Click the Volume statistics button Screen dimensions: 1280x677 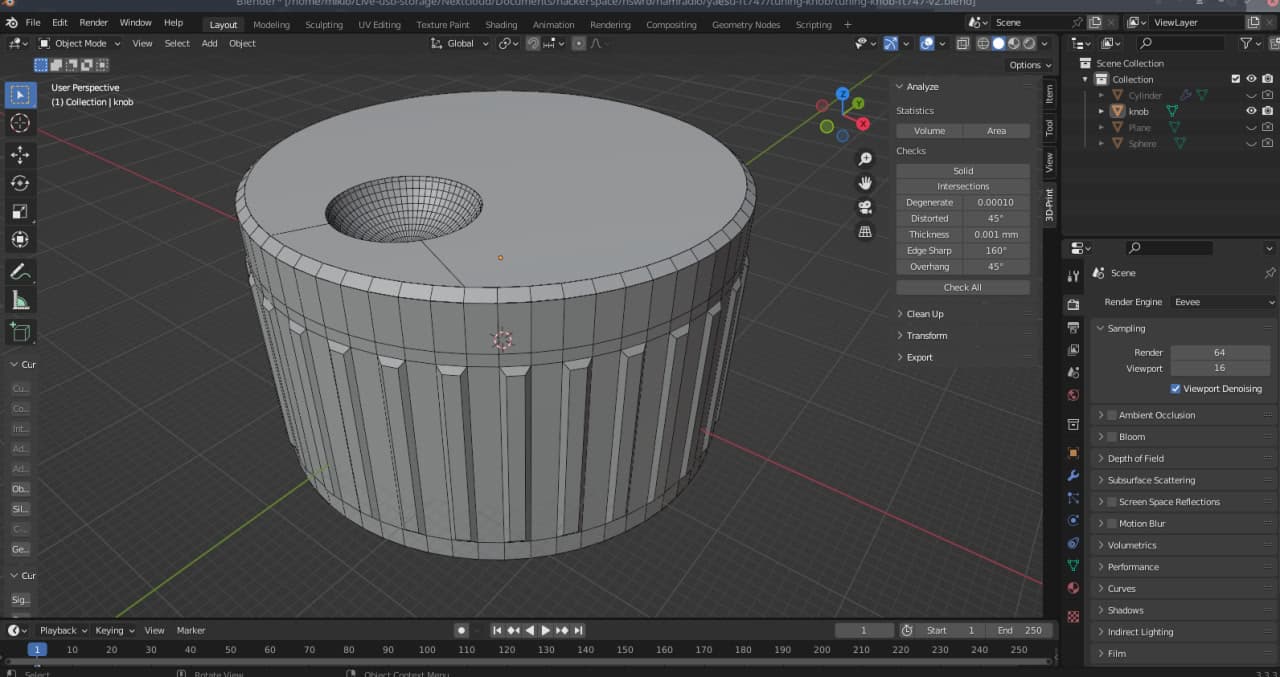pos(929,131)
